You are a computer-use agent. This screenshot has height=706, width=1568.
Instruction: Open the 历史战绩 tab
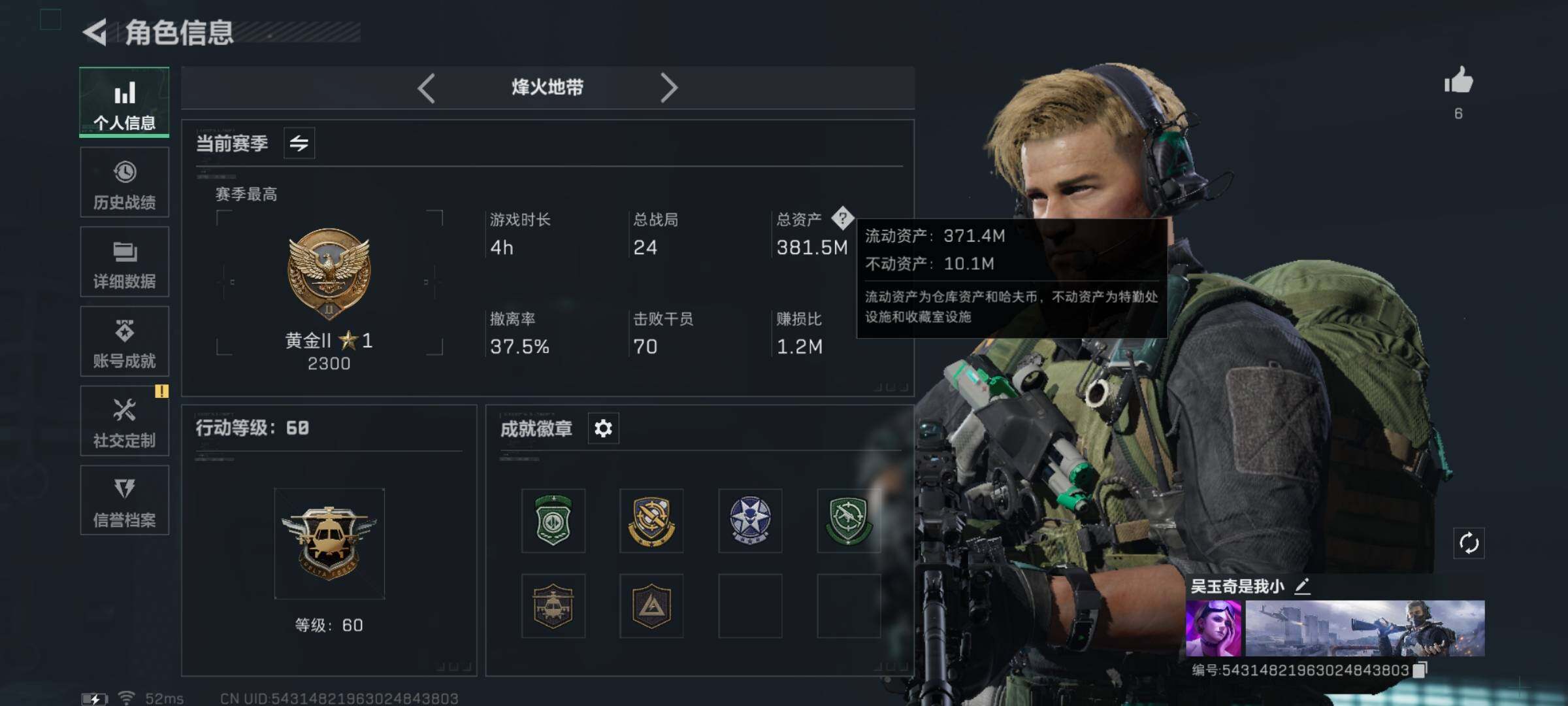click(124, 182)
